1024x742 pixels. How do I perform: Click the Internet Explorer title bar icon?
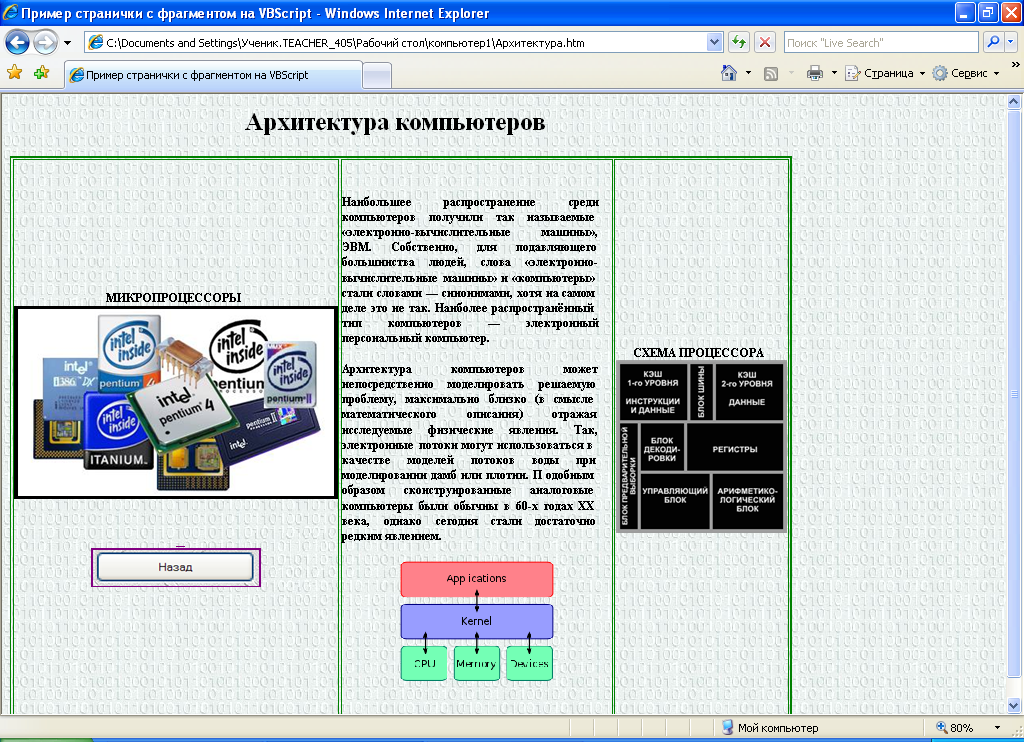pos(10,12)
